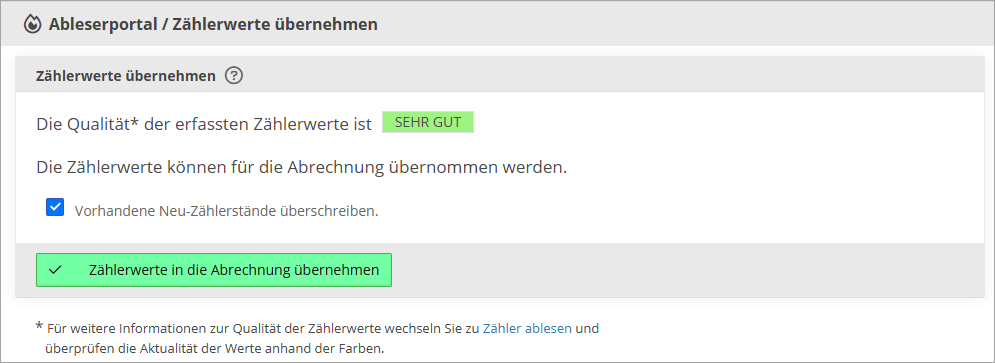
Task: Click the word 'und' after the Zähler ablesen link
Action: (588, 329)
